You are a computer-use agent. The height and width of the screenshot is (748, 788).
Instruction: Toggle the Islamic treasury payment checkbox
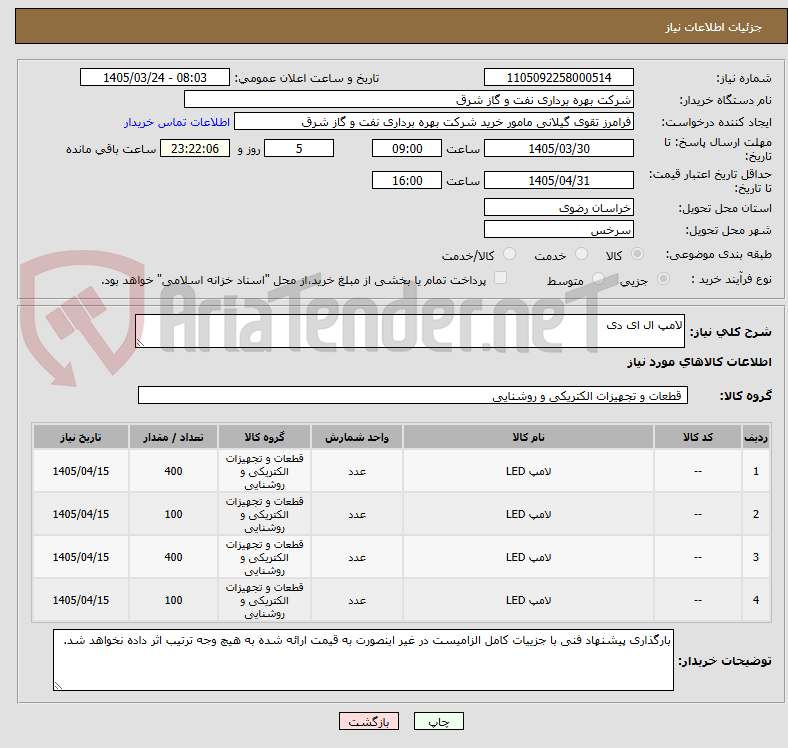click(x=500, y=278)
